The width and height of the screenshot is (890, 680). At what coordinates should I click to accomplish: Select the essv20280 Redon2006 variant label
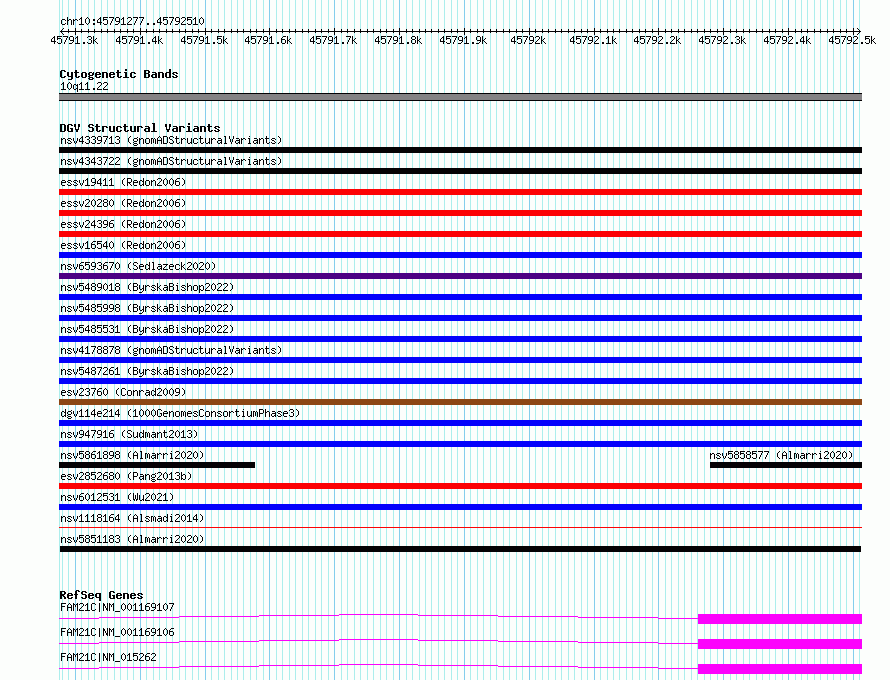point(123,203)
